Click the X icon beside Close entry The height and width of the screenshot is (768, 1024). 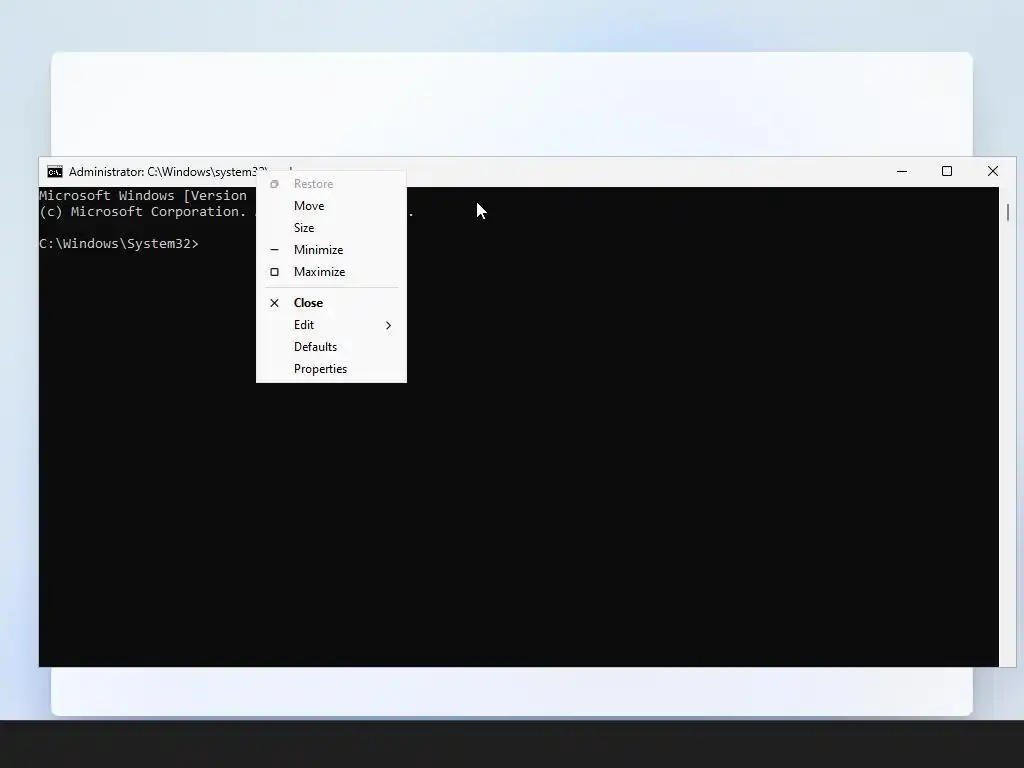[274, 303]
